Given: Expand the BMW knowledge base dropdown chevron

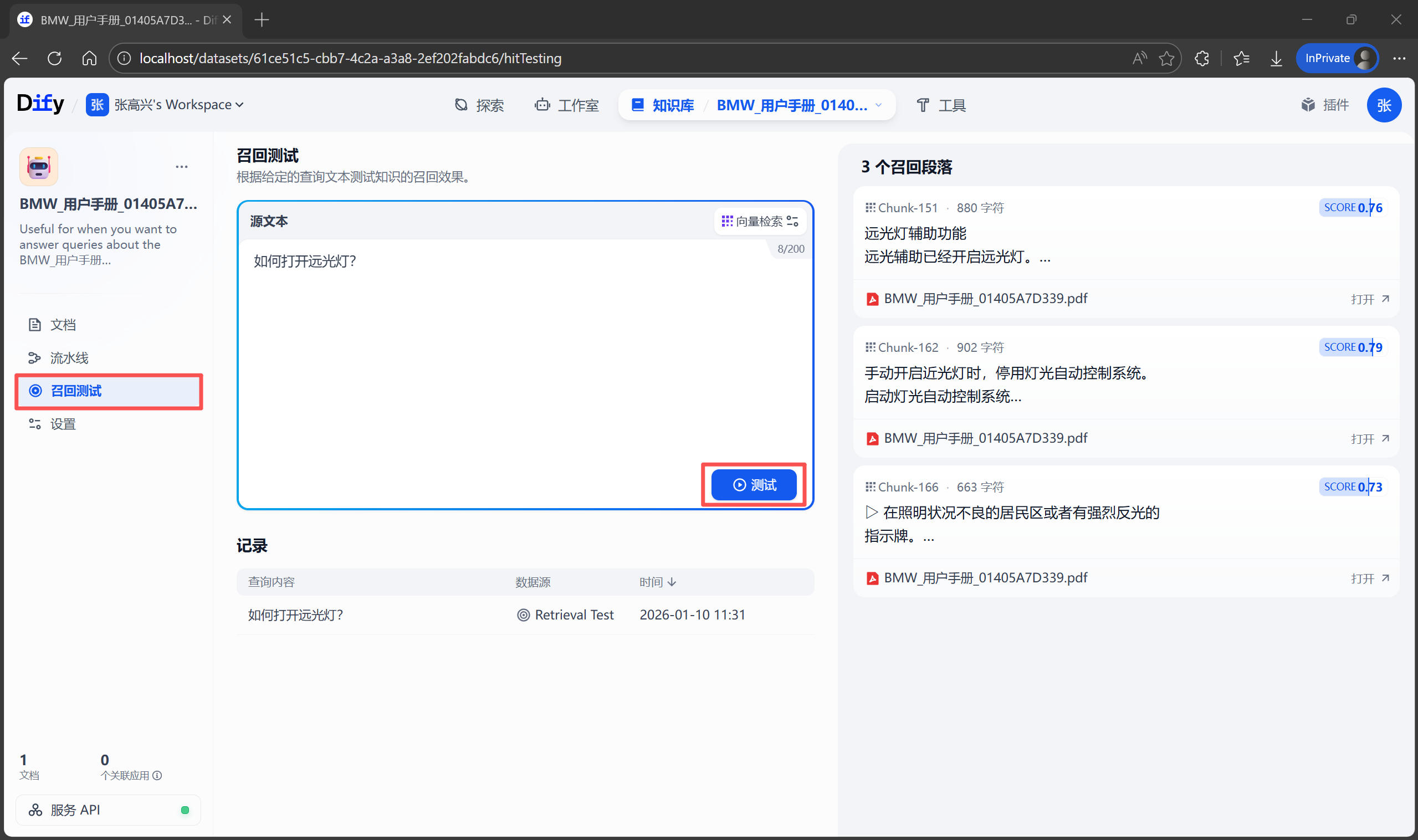Looking at the screenshot, I should pos(878,105).
